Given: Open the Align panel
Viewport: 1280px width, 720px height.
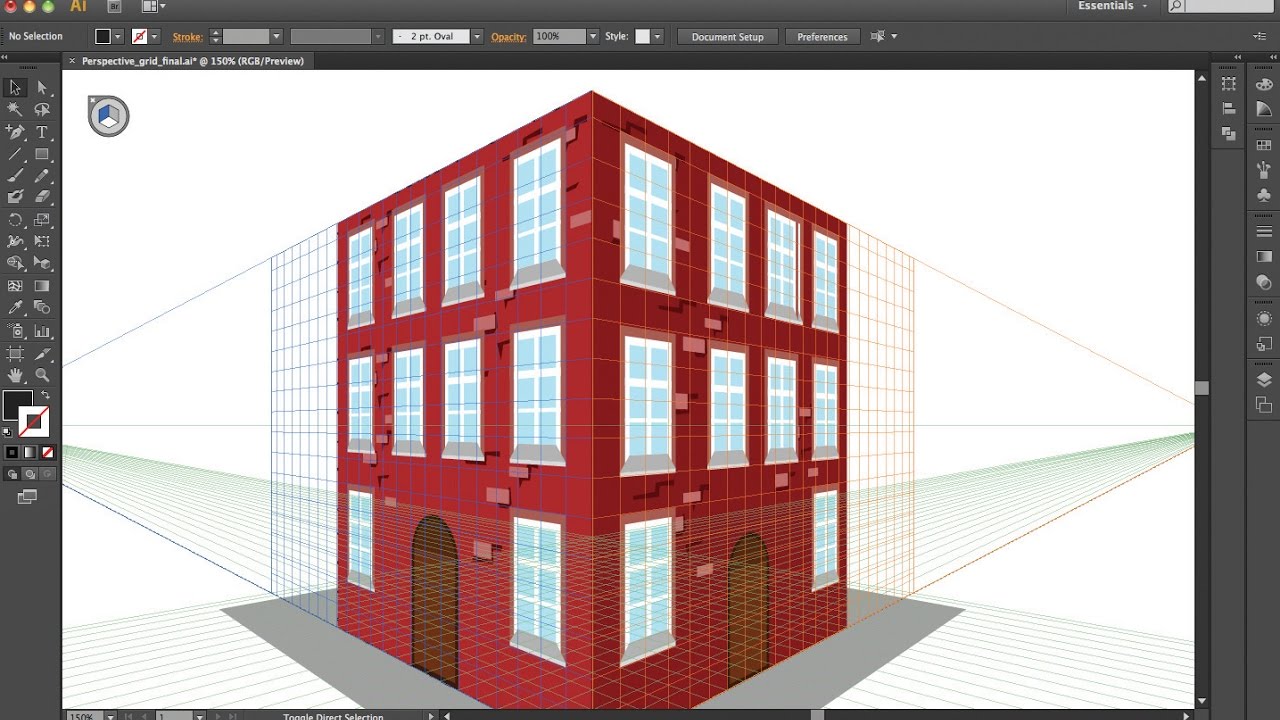Looking at the screenshot, I should (x=1229, y=108).
